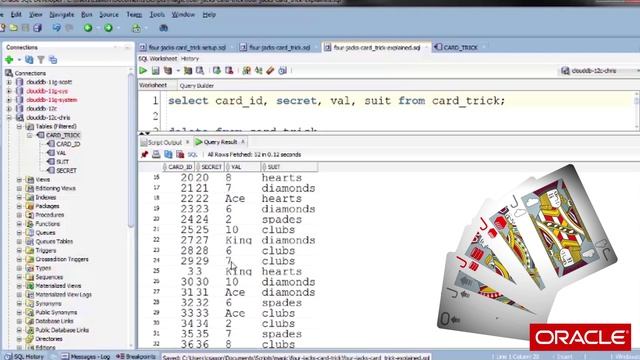Viewport: 640px width, 360px height.
Task: Click the Filter funnel icon in Connections panel
Action: coord(41,60)
